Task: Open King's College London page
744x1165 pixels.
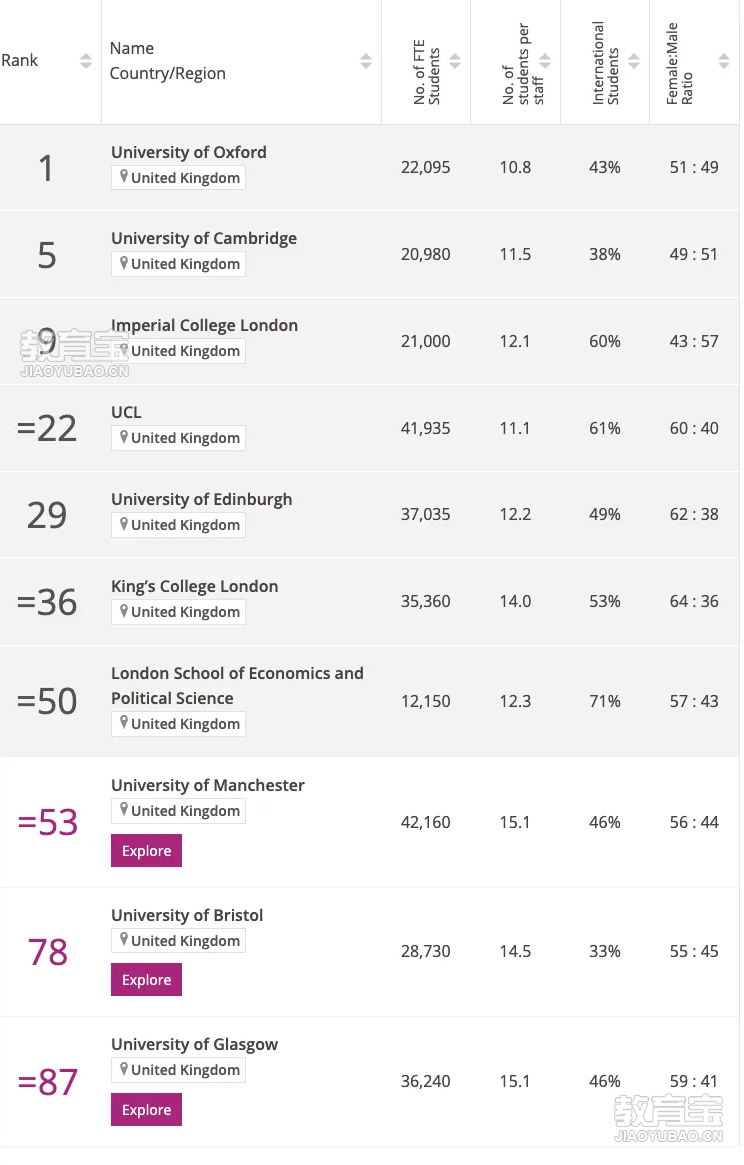Action: (195, 586)
